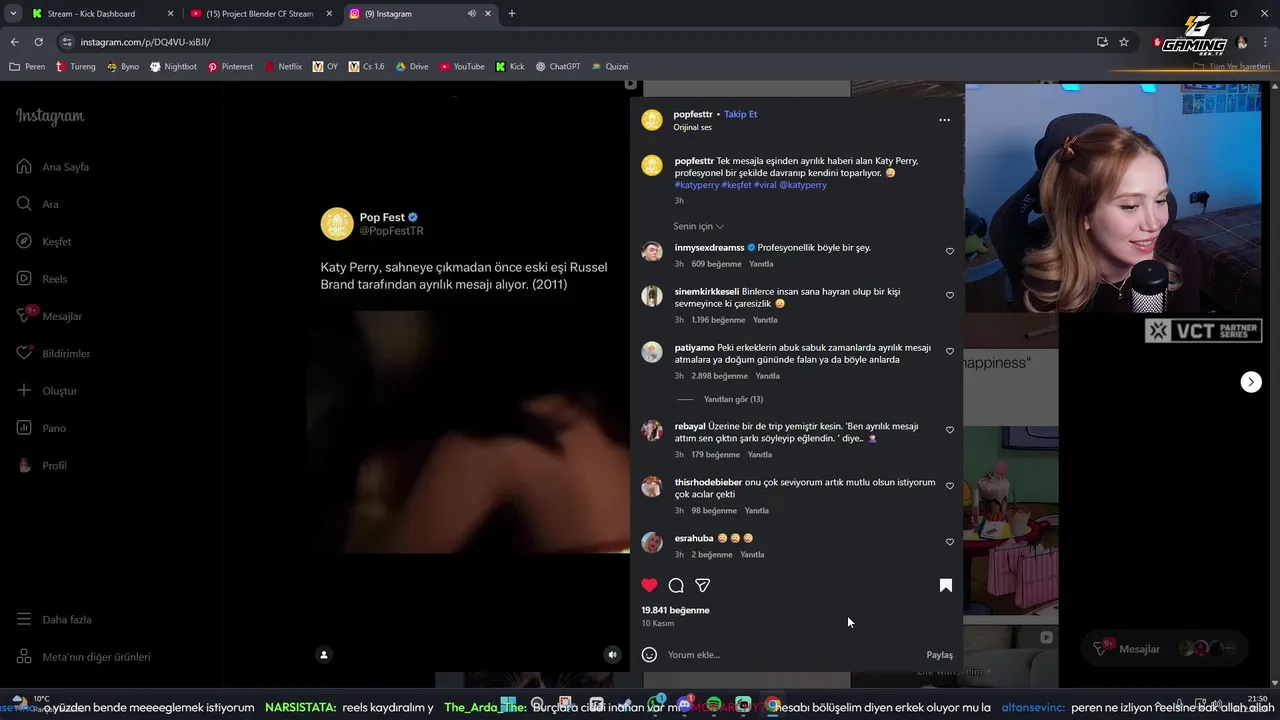Reply to inmysexdreamss via Yanıtla

762,264
